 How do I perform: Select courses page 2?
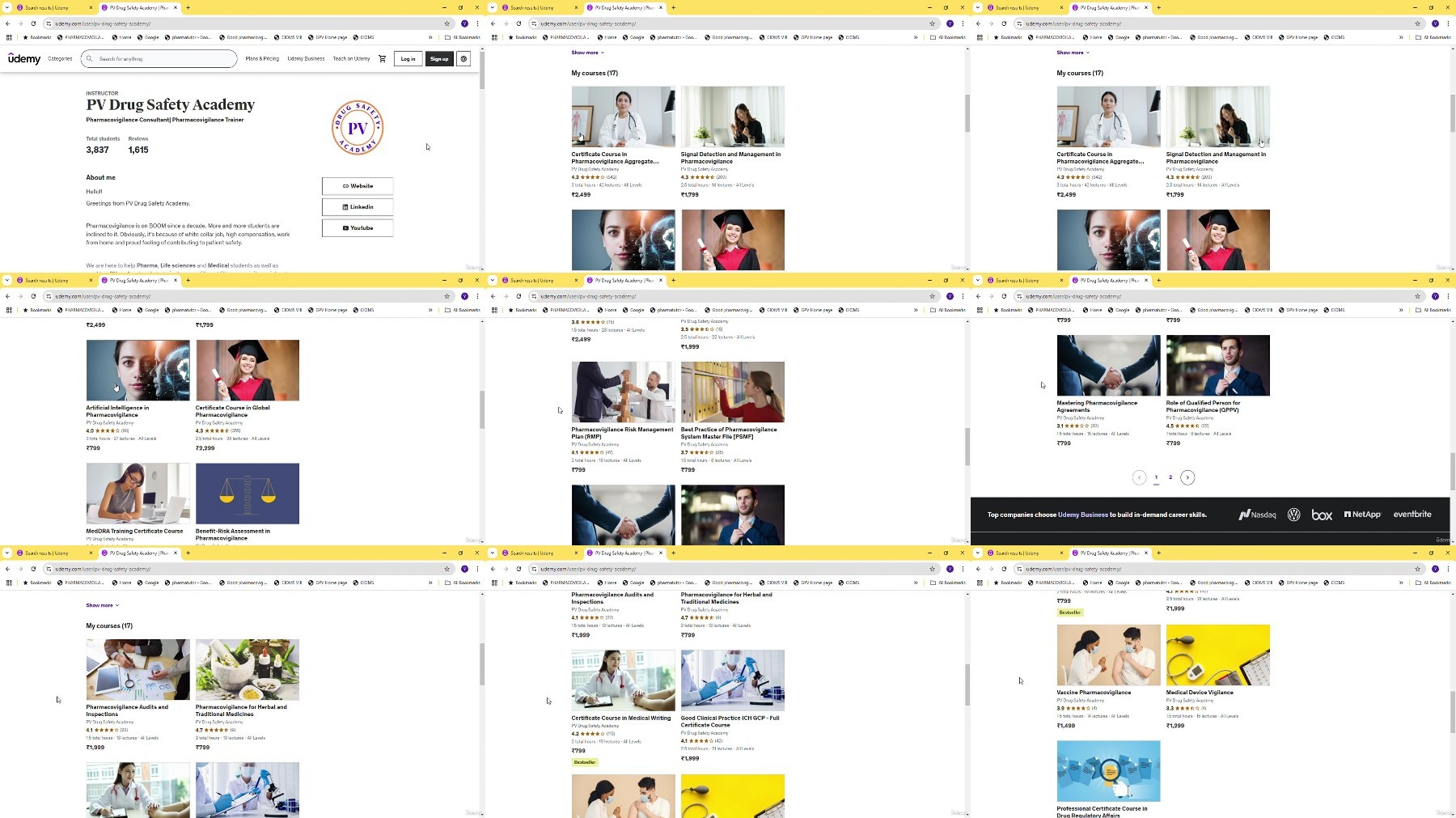pyautogui.click(x=1170, y=477)
